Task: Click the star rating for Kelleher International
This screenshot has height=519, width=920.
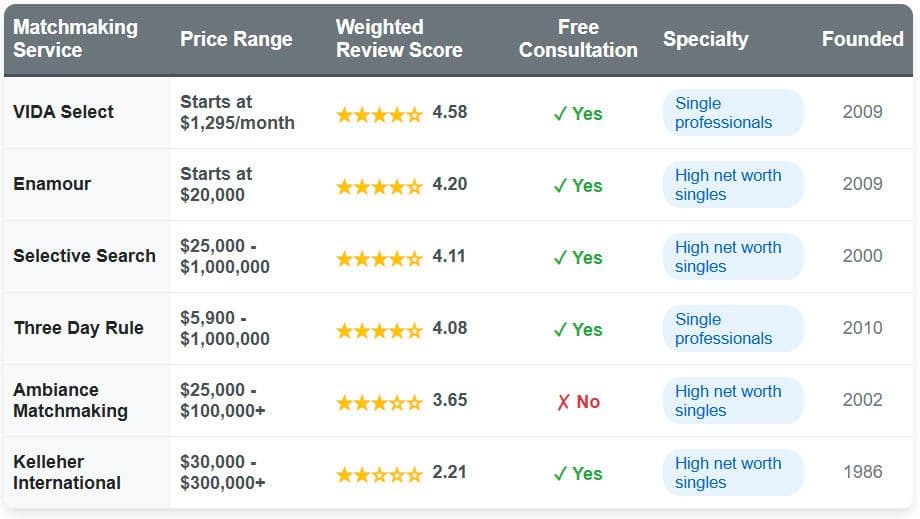Action: pos(379,474)
